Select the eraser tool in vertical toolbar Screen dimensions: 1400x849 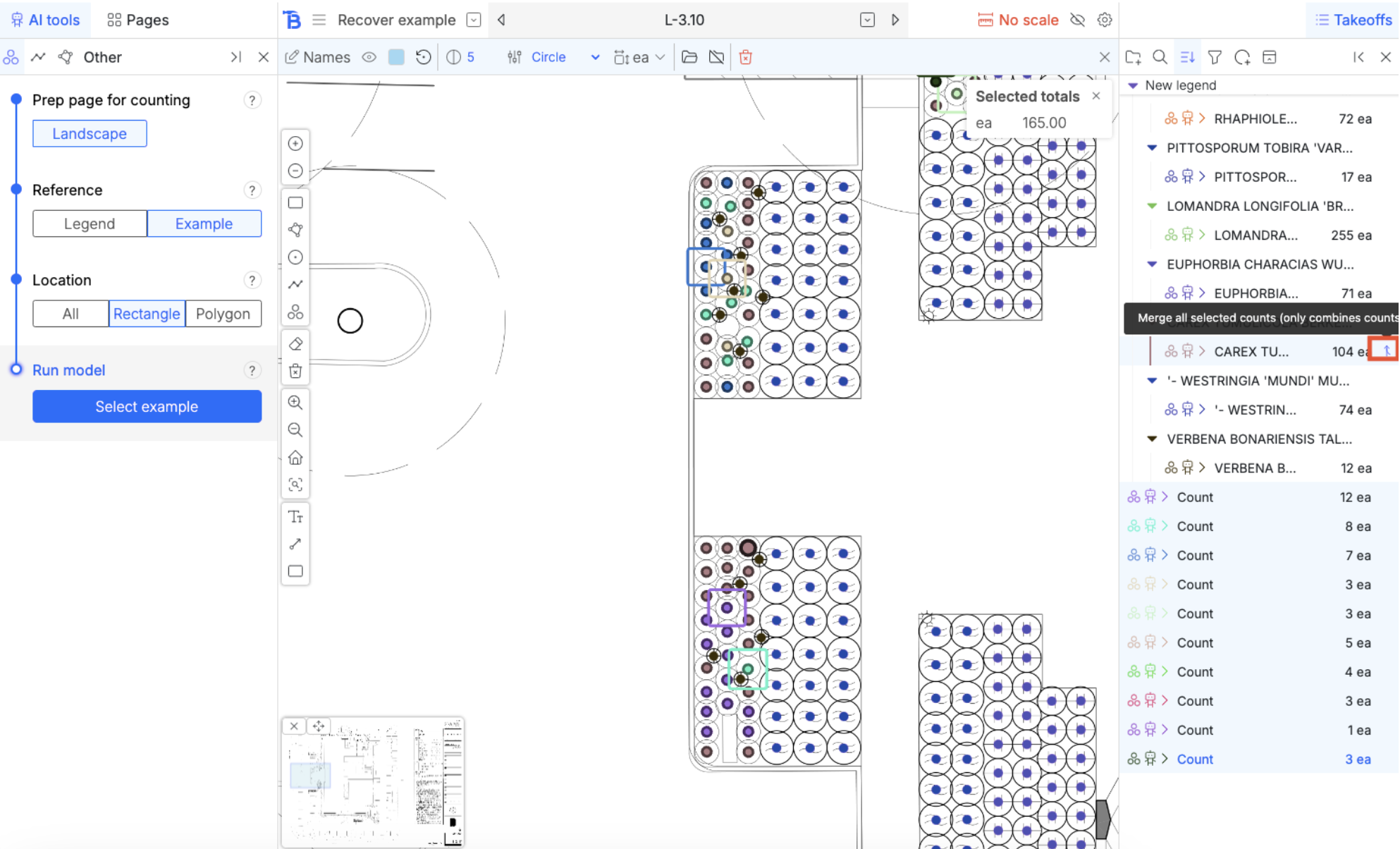(295, 344)
